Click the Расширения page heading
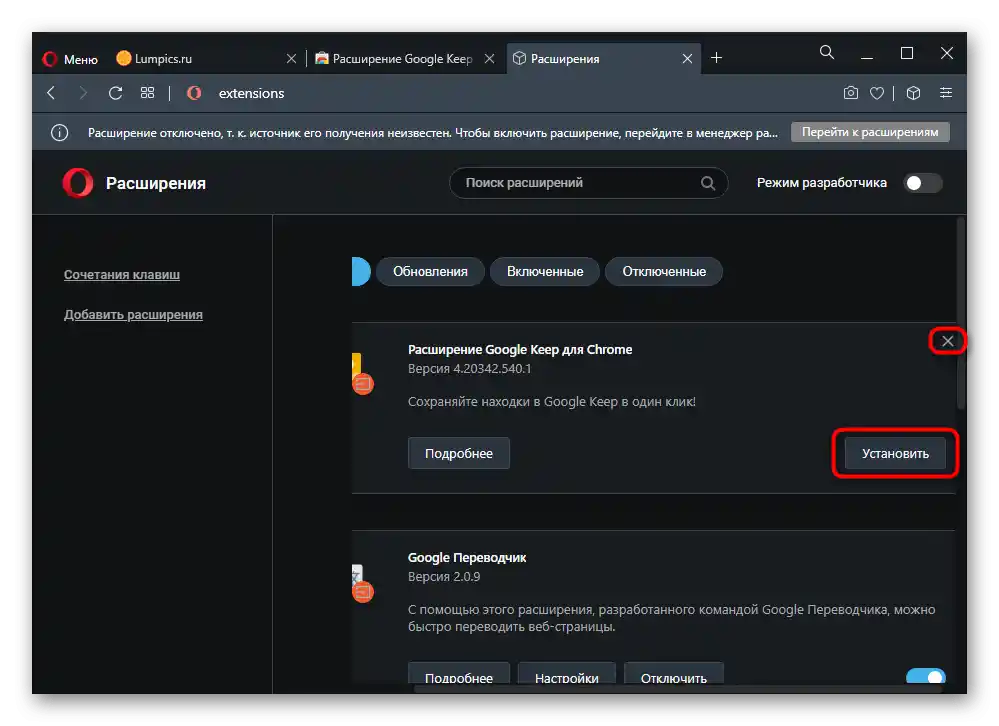Viewport: 999px width, 726px height. pyautogui.click(x=155, y=183)
